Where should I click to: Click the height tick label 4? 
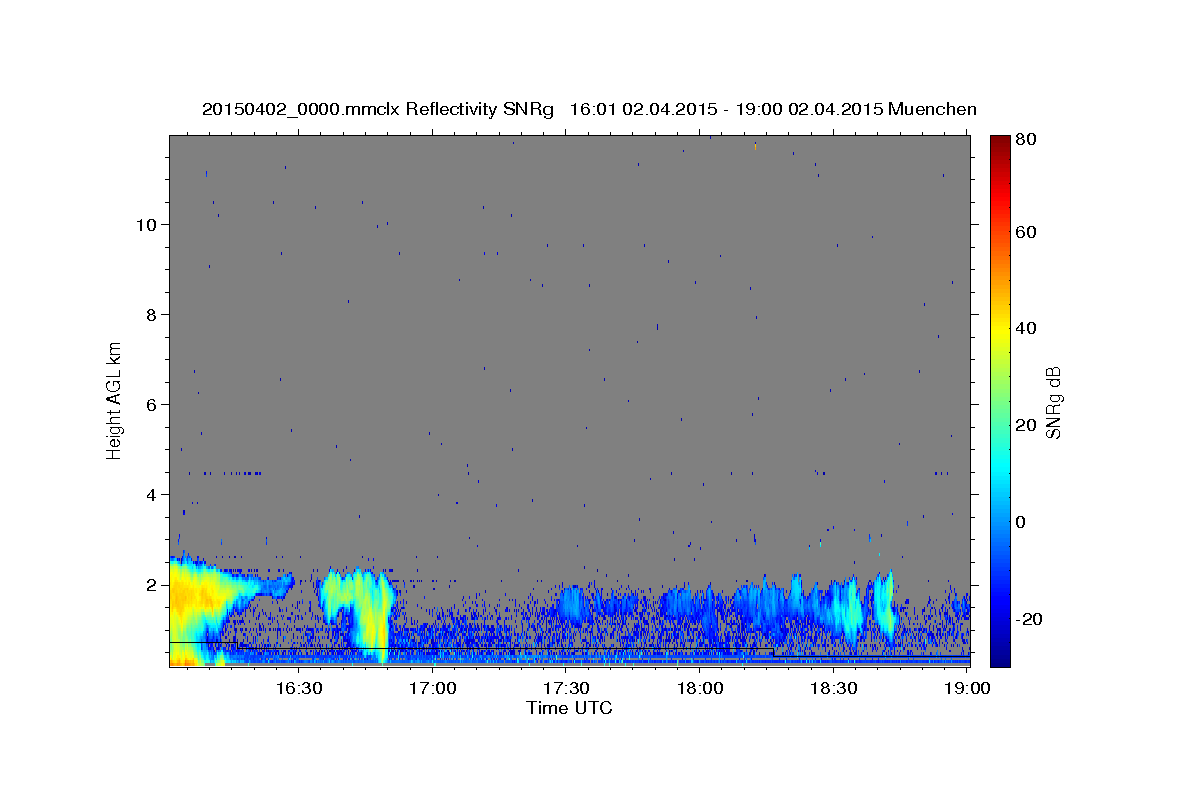pyautogui.click(x=151, y=494)
